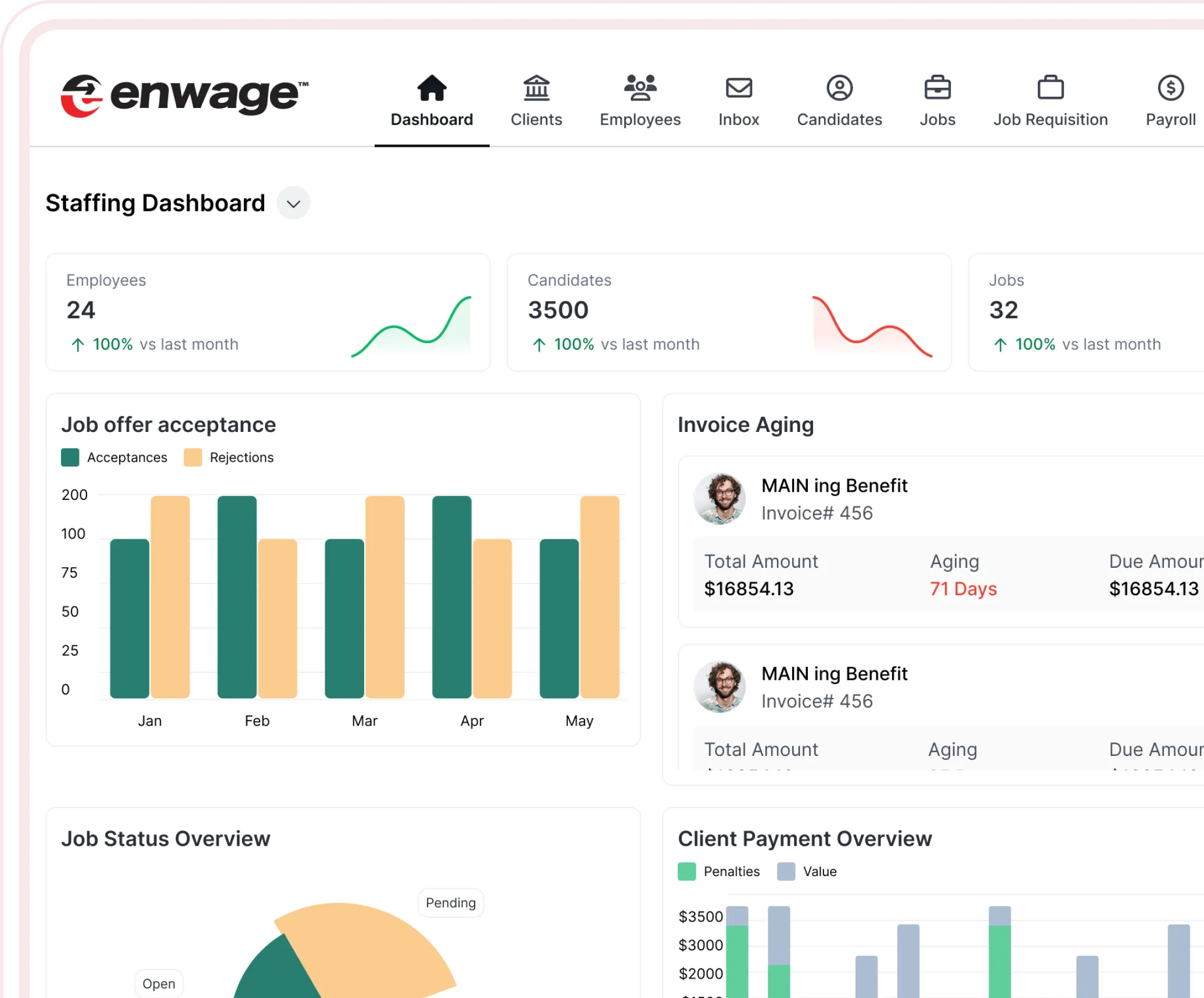Click the Employees 24 stat card
This screenshot has width=1204, height=998.
tap(268, 312)
